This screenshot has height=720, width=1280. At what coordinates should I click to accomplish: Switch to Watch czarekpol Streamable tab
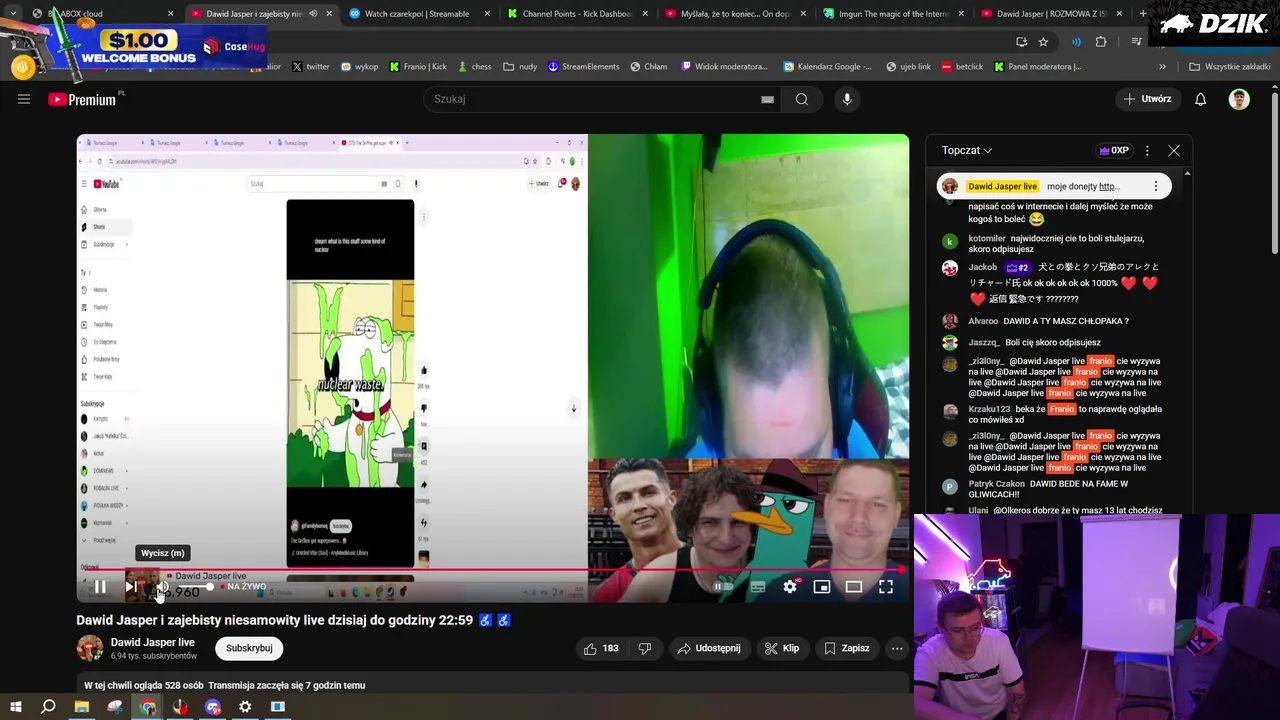tap(417, 14)
